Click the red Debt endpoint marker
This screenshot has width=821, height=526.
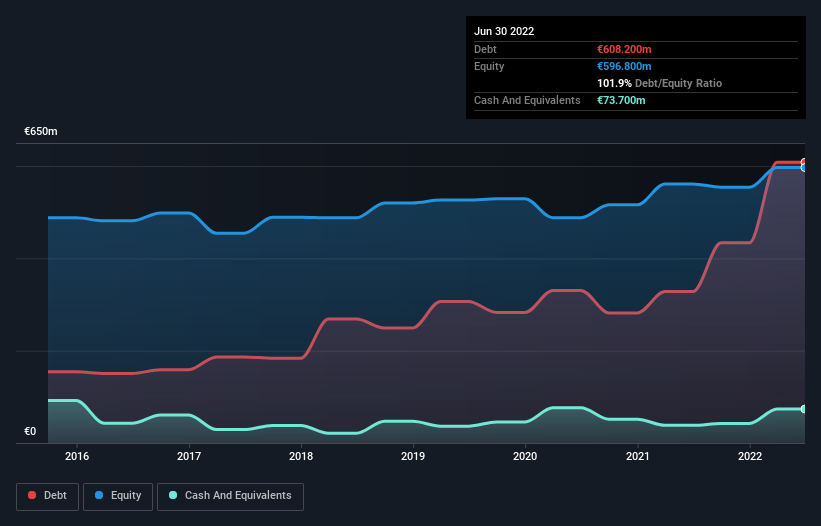coord(804,162)
